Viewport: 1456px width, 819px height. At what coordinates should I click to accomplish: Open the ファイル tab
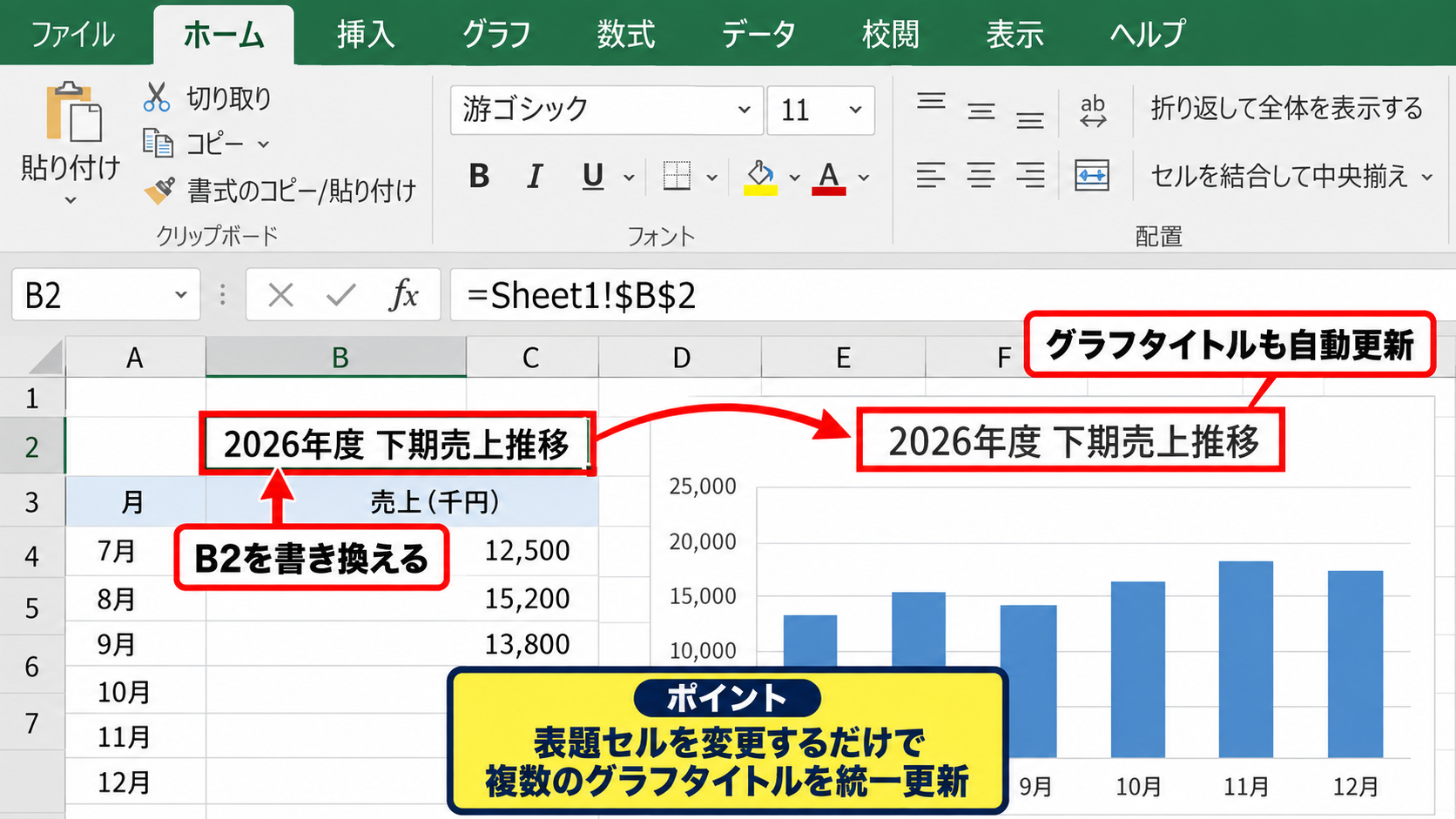[x=73, y=35]
